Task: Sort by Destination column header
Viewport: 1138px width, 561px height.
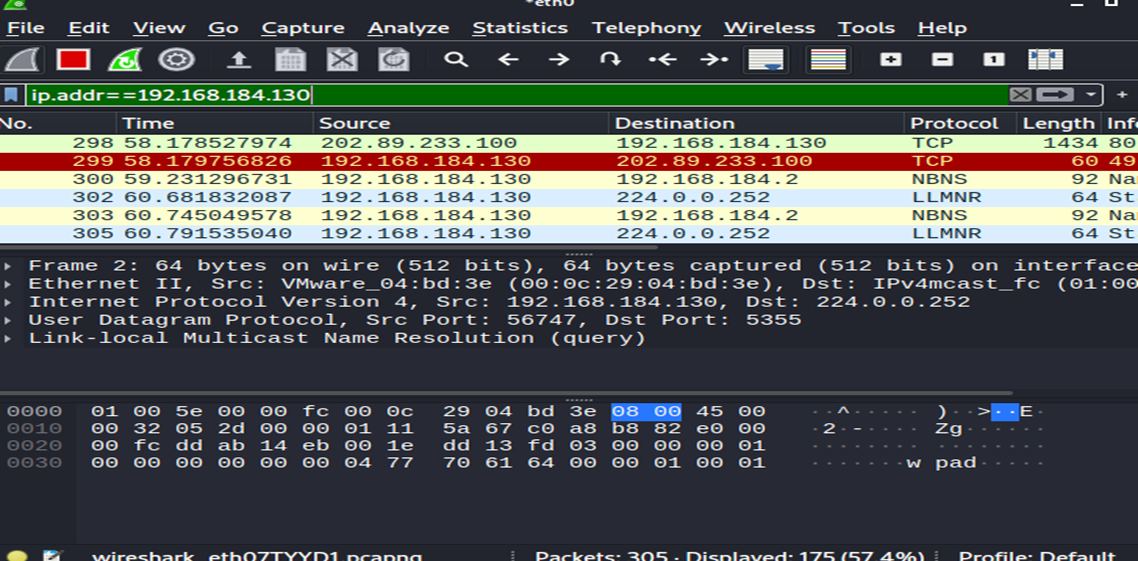Action: pyautogui.click(x=756, y=123)
